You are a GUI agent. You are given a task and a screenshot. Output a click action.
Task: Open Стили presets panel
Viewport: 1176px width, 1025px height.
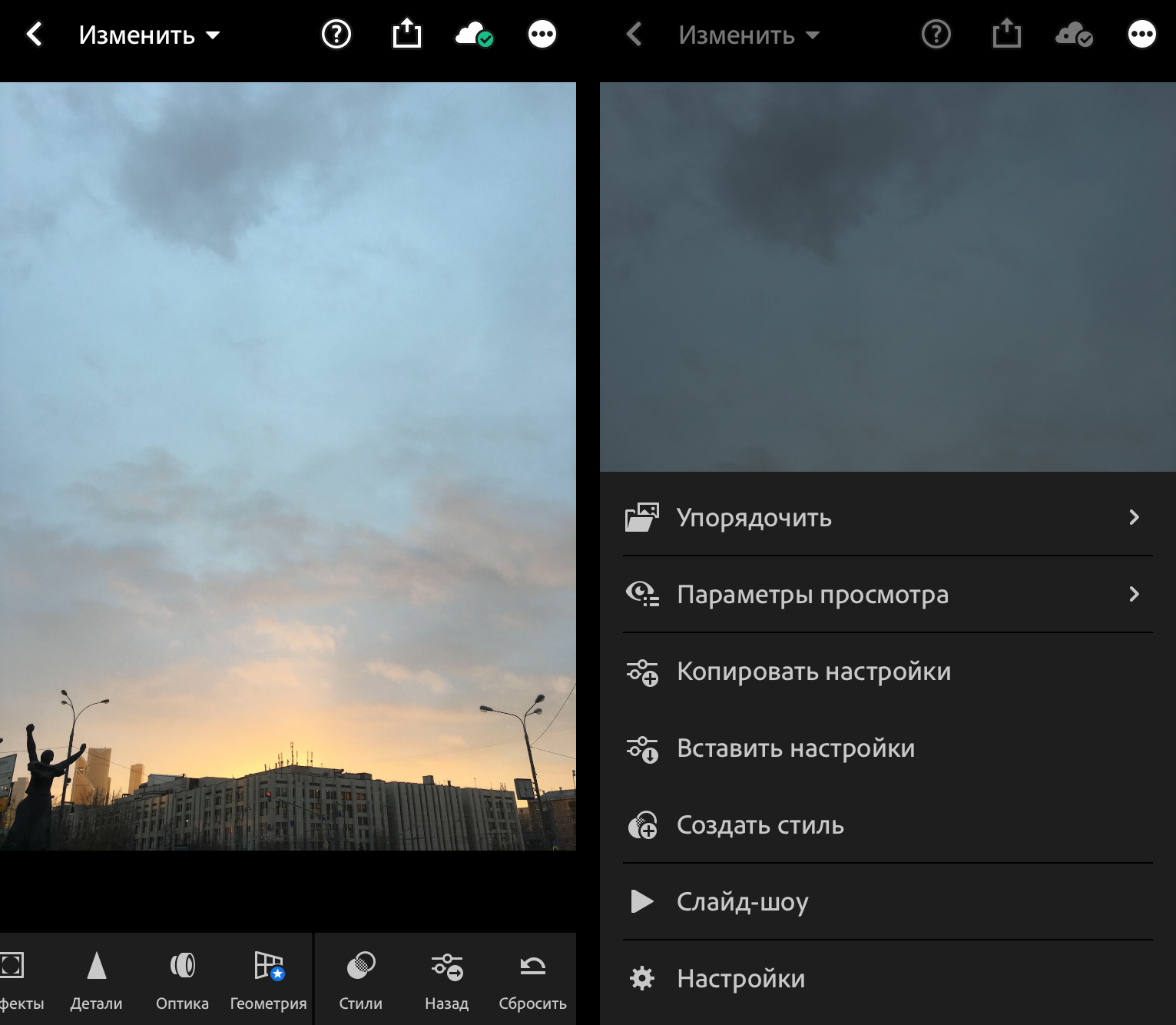tap(360, 980)
